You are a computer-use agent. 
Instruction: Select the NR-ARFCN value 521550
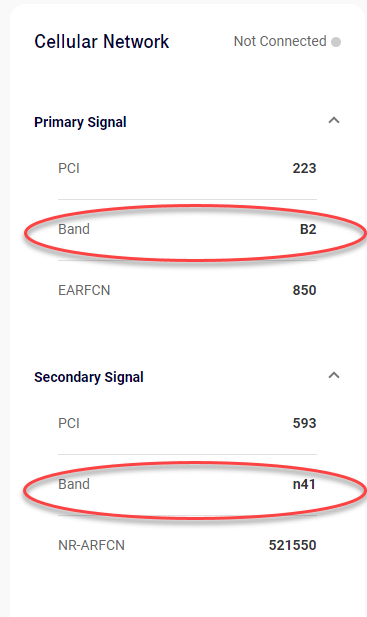click(293, 545)
